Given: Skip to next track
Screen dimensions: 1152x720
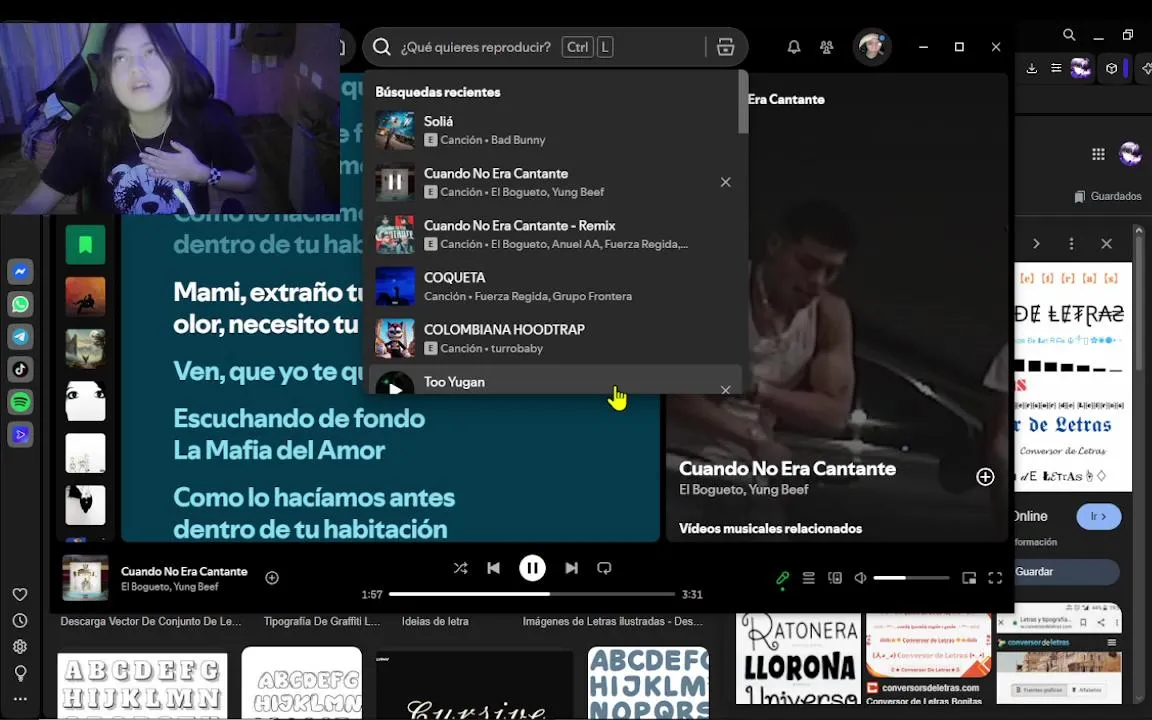Looking at the screenshot, I should 571,568.
